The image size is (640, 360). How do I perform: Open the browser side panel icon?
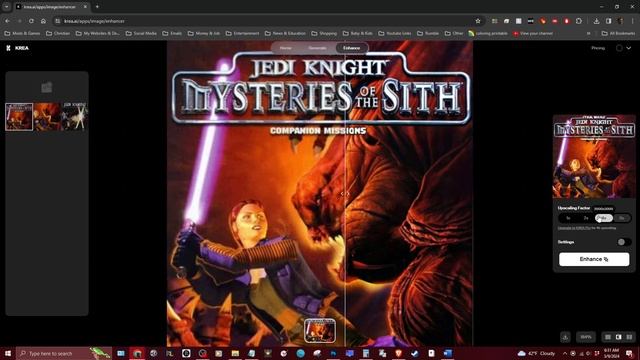[609, 21]
